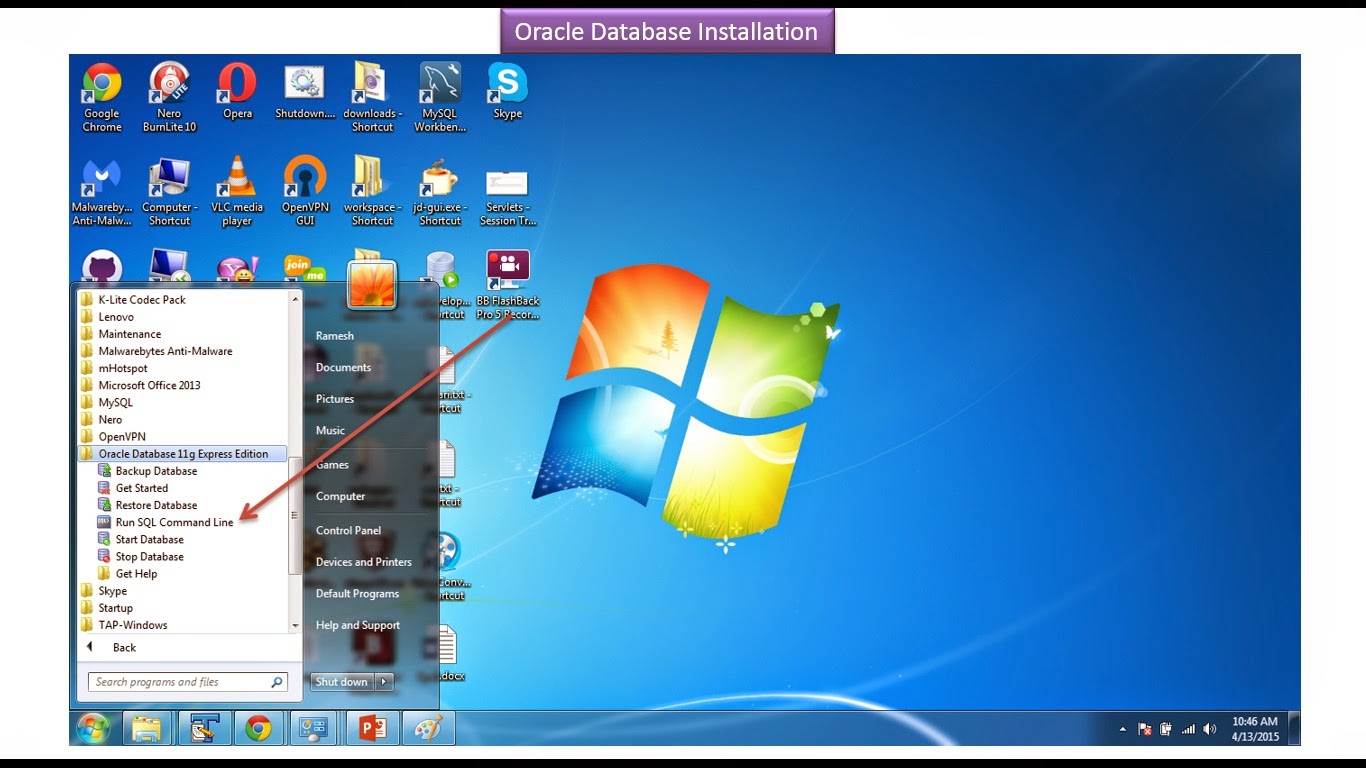
Task: Click the user account picture thumbnail
Action: point(372,286)
